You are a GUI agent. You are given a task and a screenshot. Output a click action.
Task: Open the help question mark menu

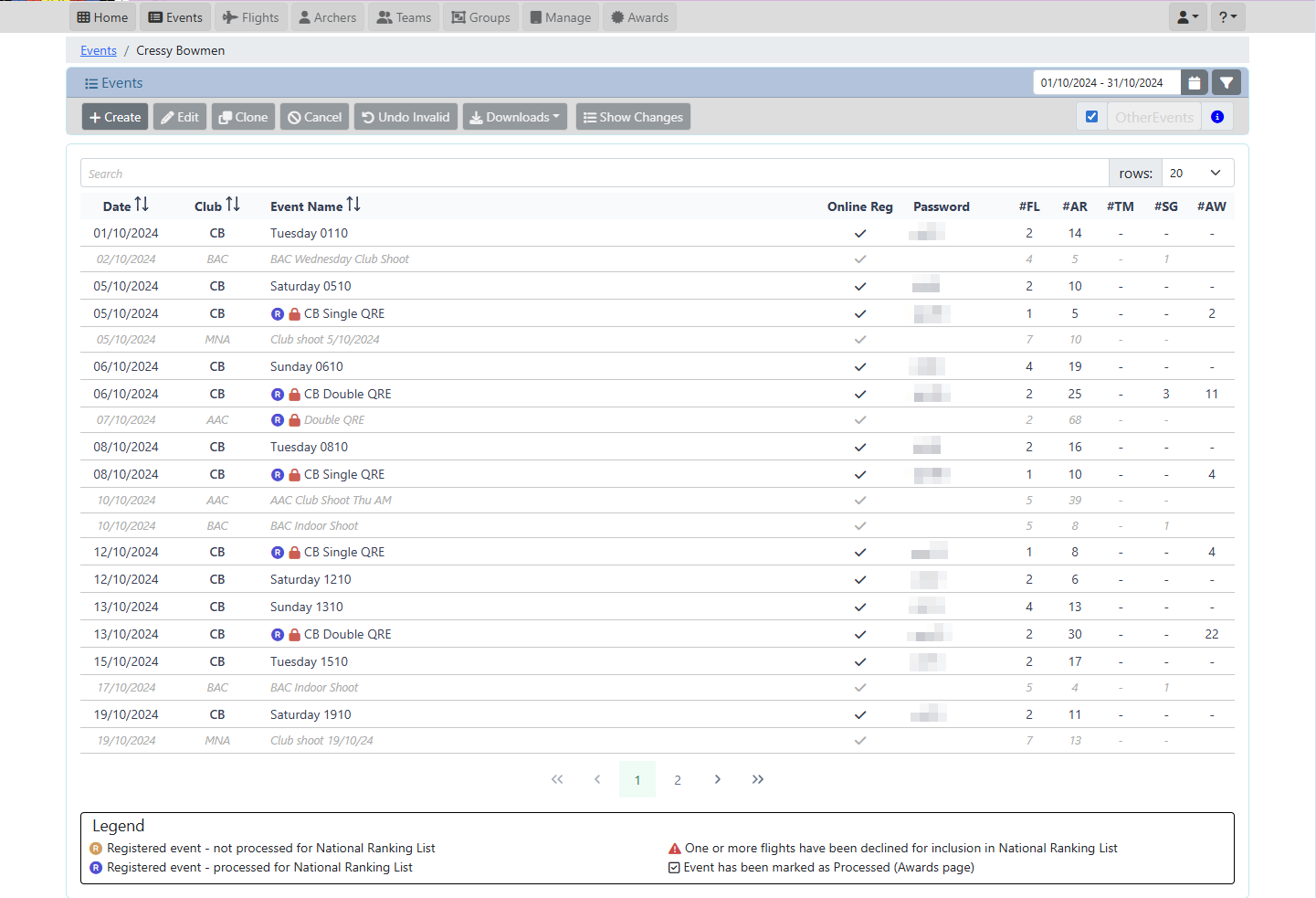click(x=1227, y=17)
